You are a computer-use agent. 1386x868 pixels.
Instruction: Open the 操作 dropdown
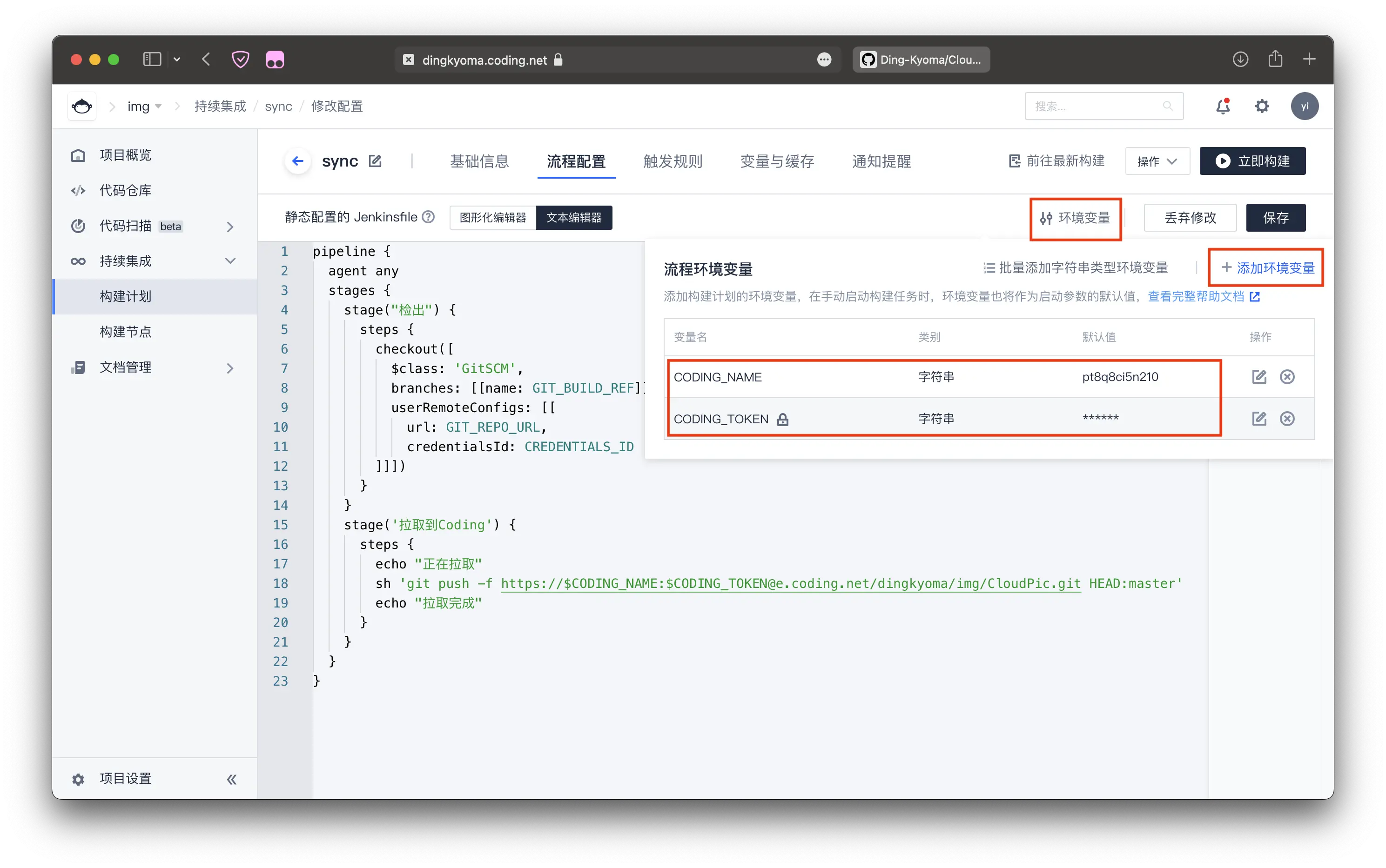[1157, 161]
